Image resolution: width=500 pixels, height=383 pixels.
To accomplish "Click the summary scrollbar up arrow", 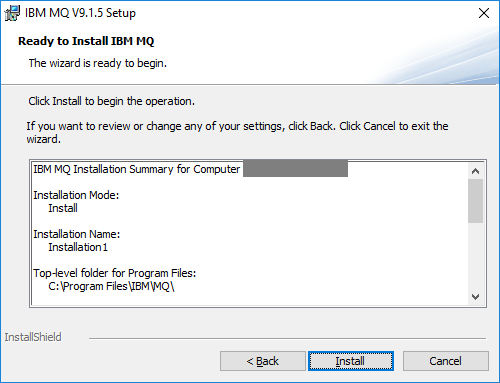I will (x=475, y=171).
